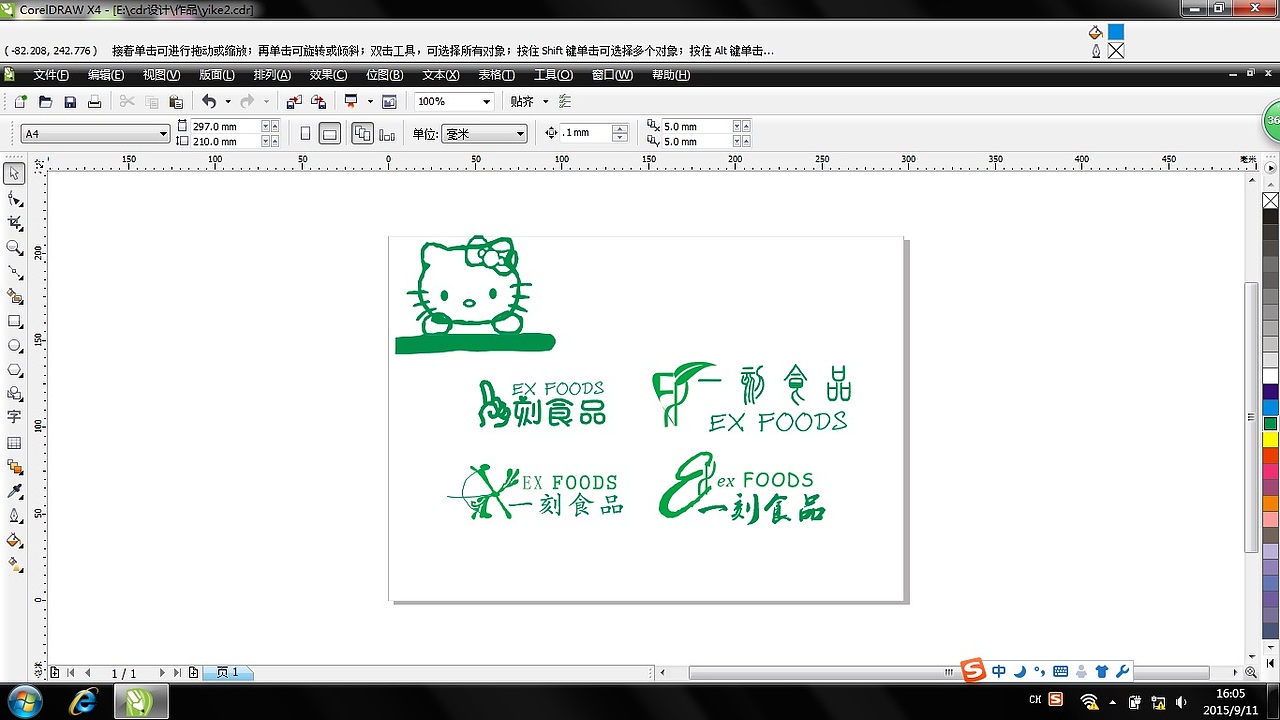Viewport: 1280px width, 720px height.
Task: Select the Rectangle tool
Action: click(14, 321)
